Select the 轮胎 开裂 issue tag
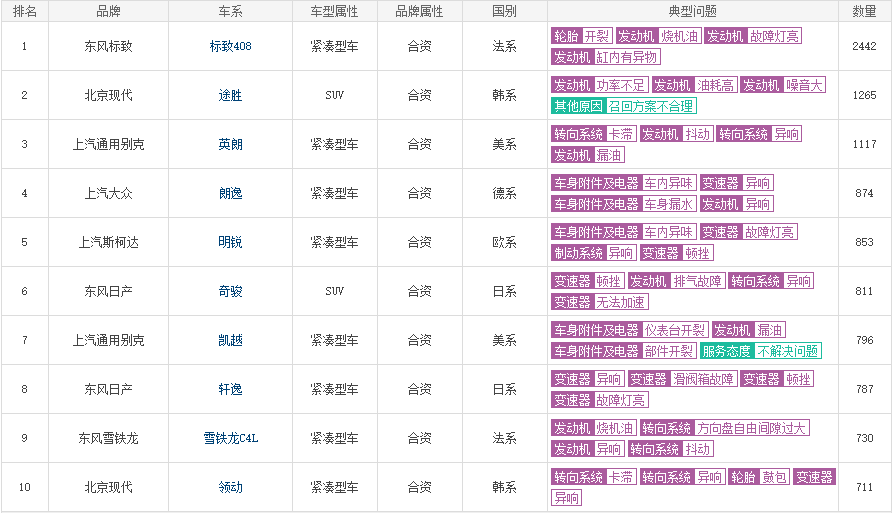Screen dimensions: 892x513 pos(581,36)
